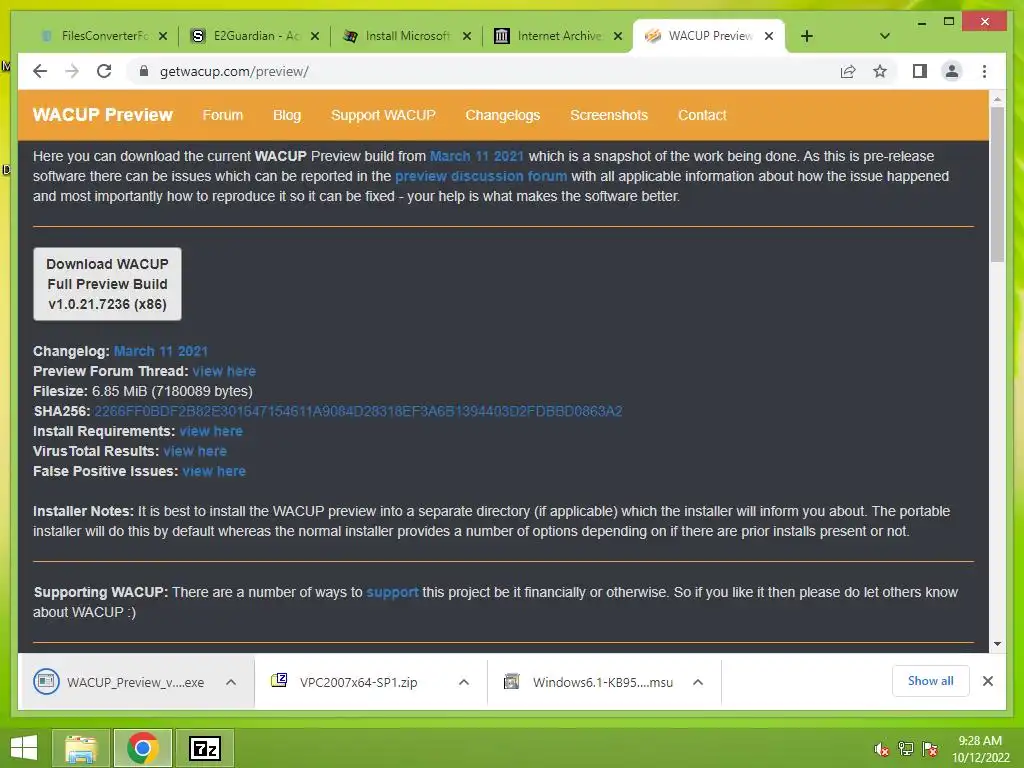Open Changelog March 11 2021 link
The width and height of the screenshot is (1024, 768).
pyautogui.click(x=161, y=351)
